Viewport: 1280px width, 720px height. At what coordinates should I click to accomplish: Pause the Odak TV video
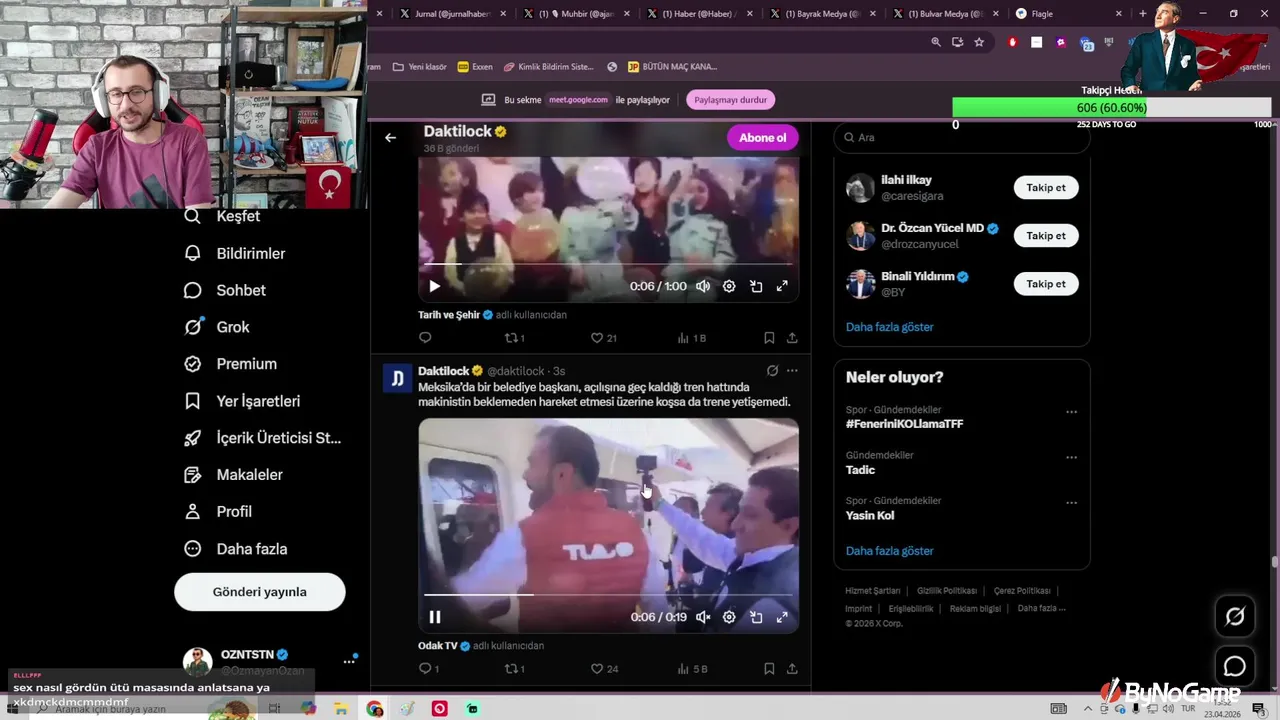pyautogui.click(x=434, y=617)
